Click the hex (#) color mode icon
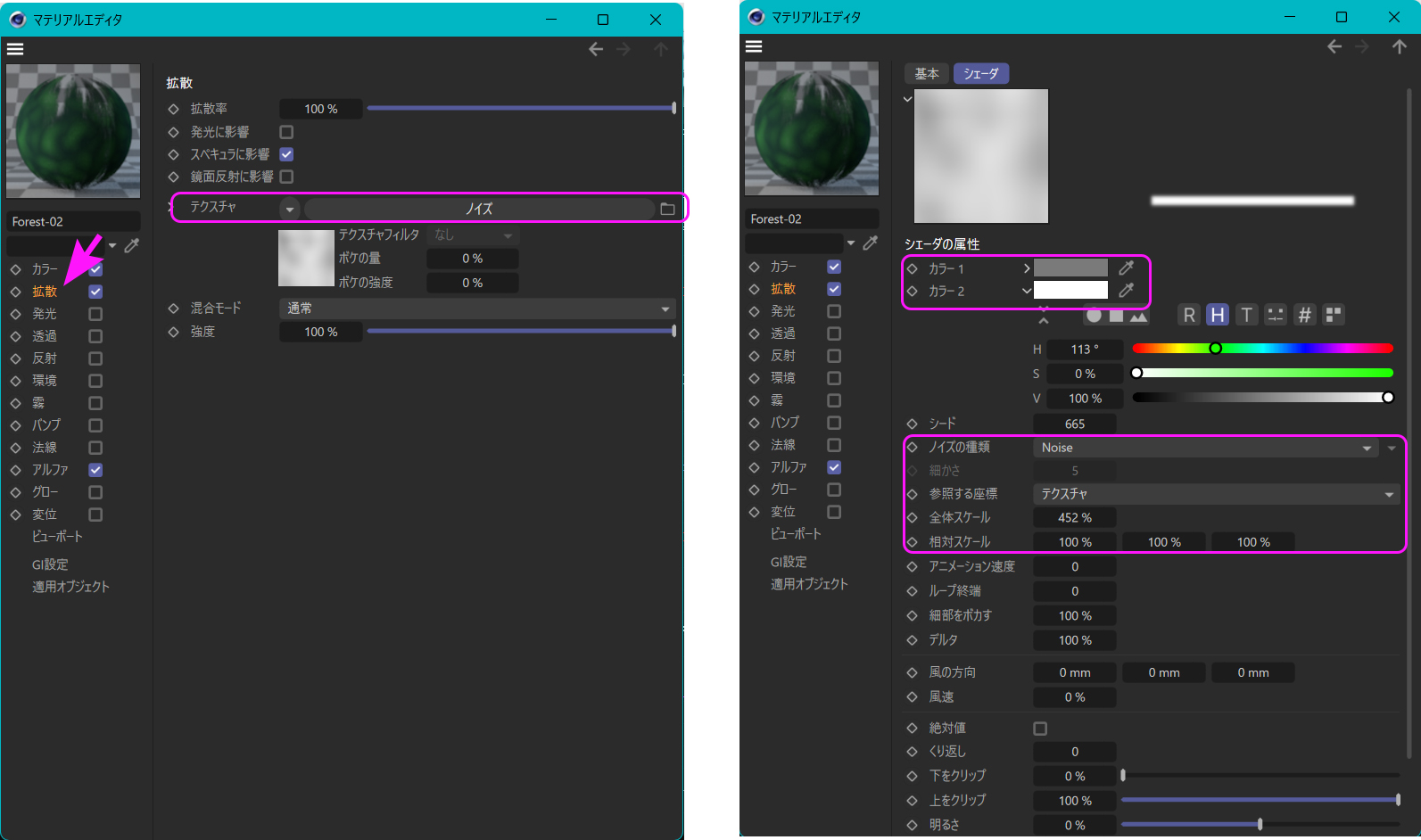 1304,315
